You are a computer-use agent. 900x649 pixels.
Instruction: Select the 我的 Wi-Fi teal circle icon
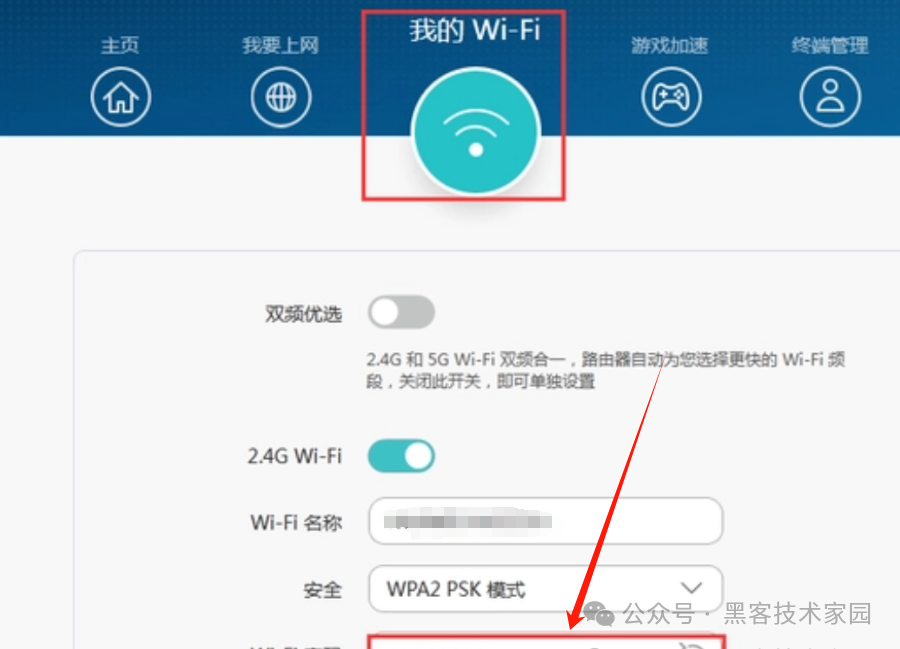(476, 131)
